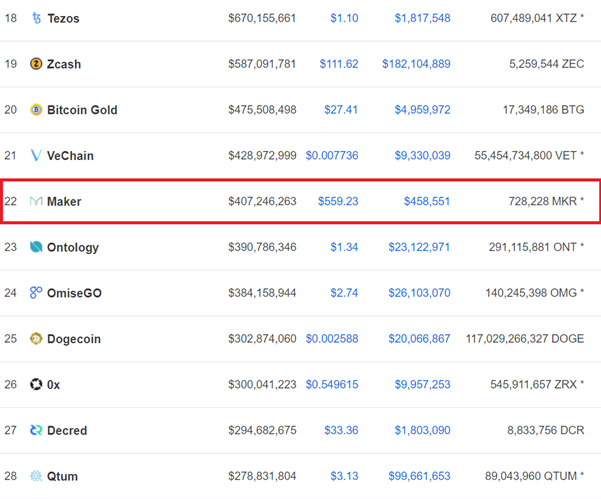The height and width of the screenshot is (499, 601).
Task: Open the Zcash coin name link
Action: [x=64, y=64]
